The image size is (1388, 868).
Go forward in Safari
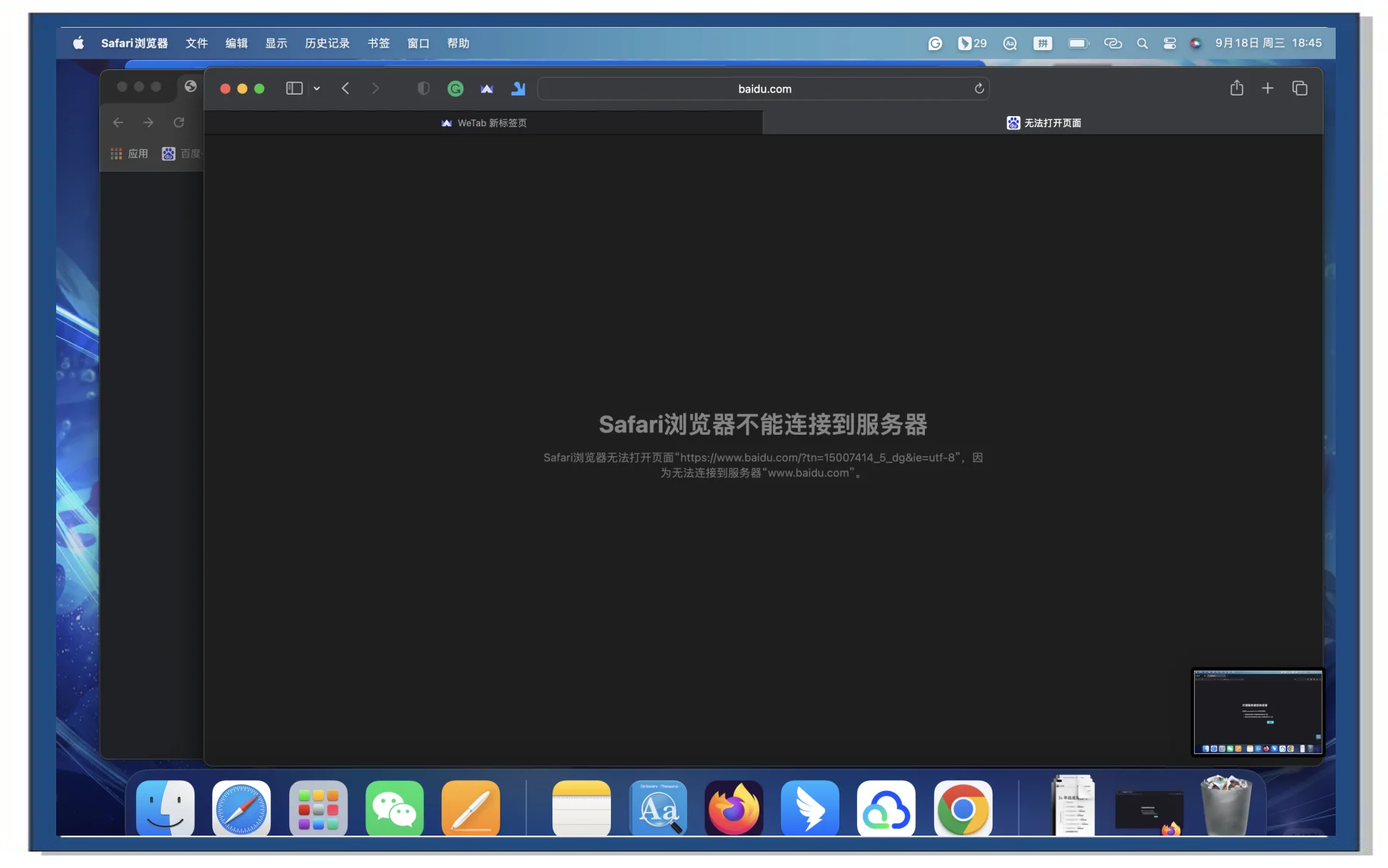tap(375, 88)
